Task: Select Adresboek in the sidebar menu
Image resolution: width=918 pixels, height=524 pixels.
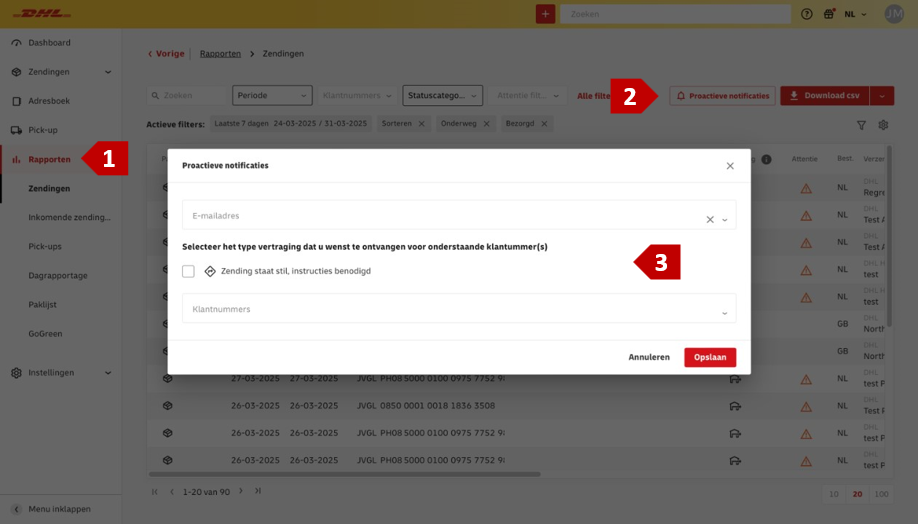Action: (x=49, y=101)
